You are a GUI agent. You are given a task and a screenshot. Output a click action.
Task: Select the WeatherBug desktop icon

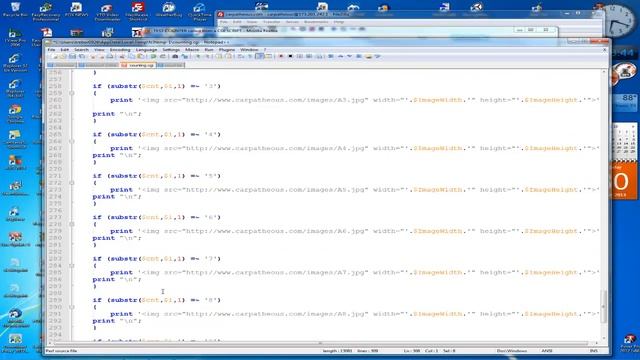pos(169,10)
